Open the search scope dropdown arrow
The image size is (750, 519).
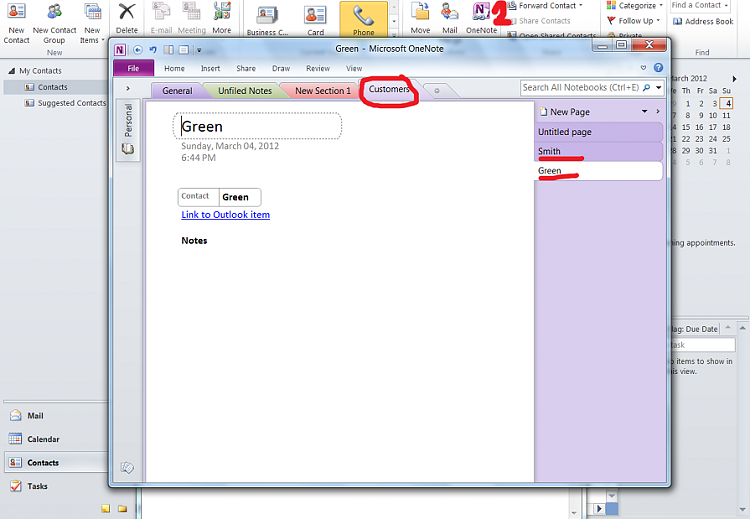coord(659,88)
